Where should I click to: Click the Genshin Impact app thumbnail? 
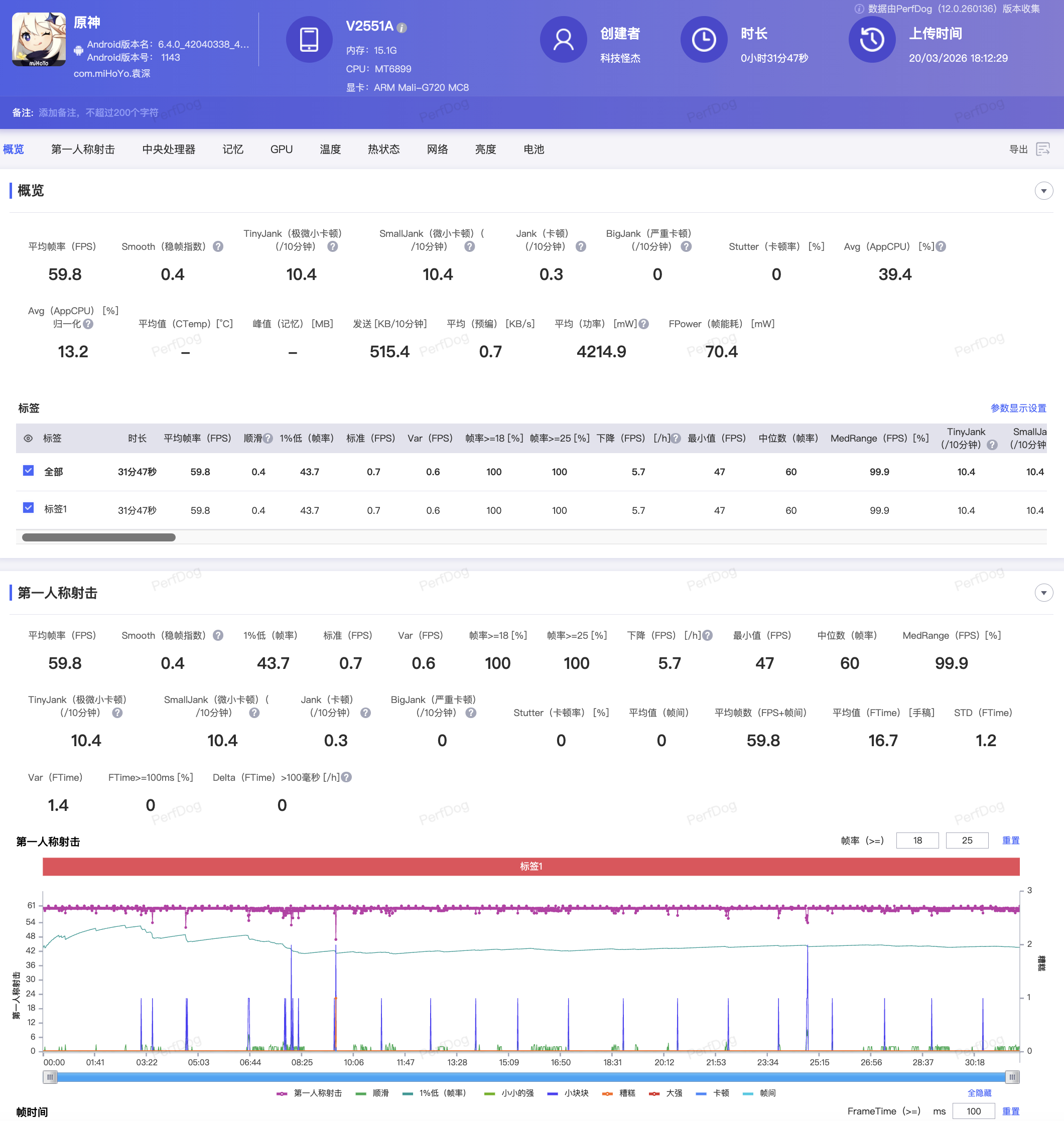click(x=39, y=40)
